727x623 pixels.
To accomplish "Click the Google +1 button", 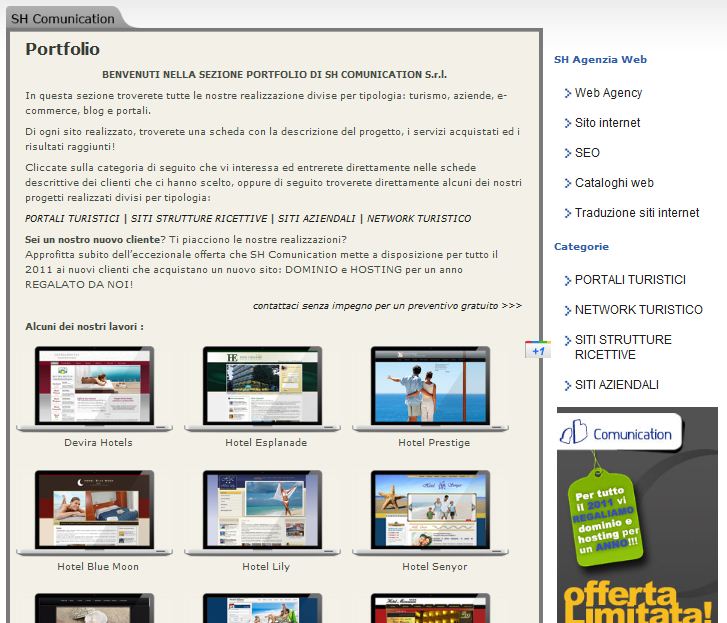I will tap(537, 351).
